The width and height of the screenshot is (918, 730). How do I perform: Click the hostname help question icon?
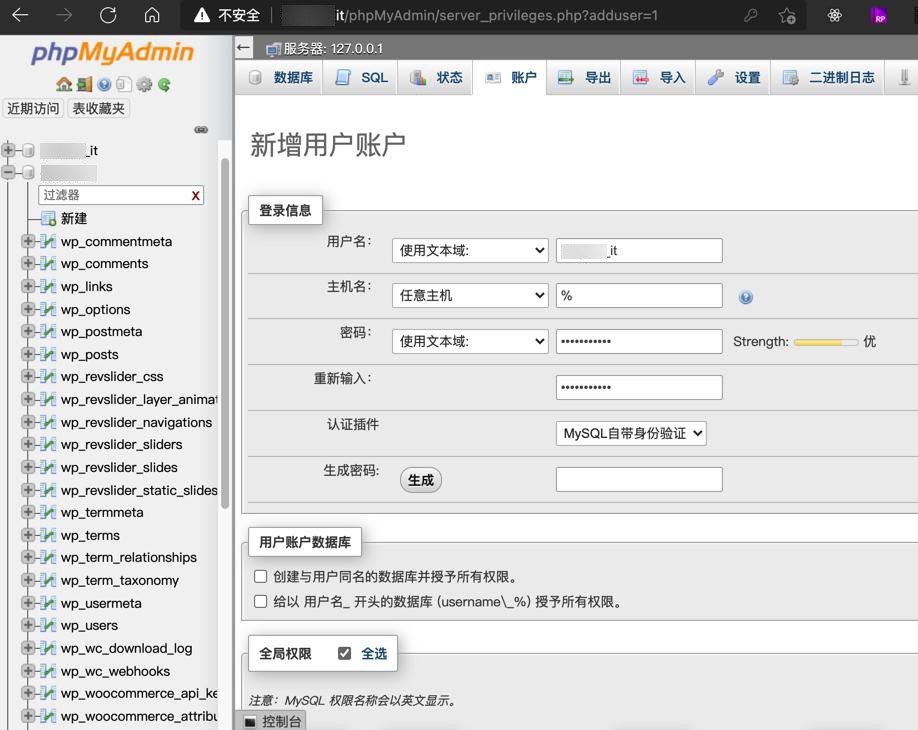pos(745,297)
